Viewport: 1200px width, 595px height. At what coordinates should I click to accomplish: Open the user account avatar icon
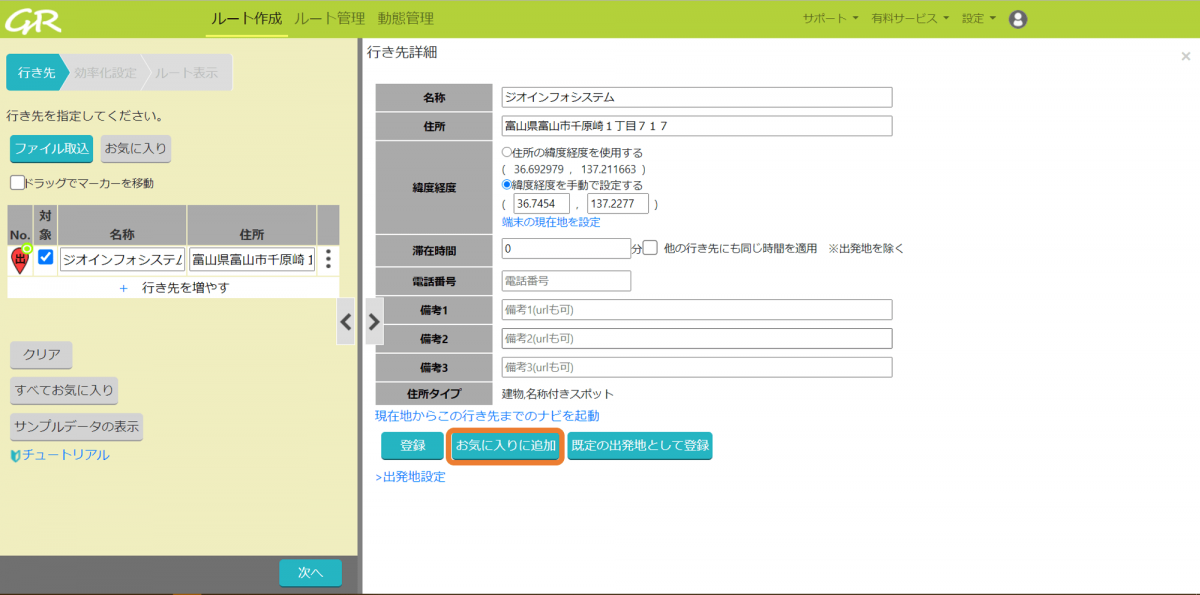[x=1018, y=19]
